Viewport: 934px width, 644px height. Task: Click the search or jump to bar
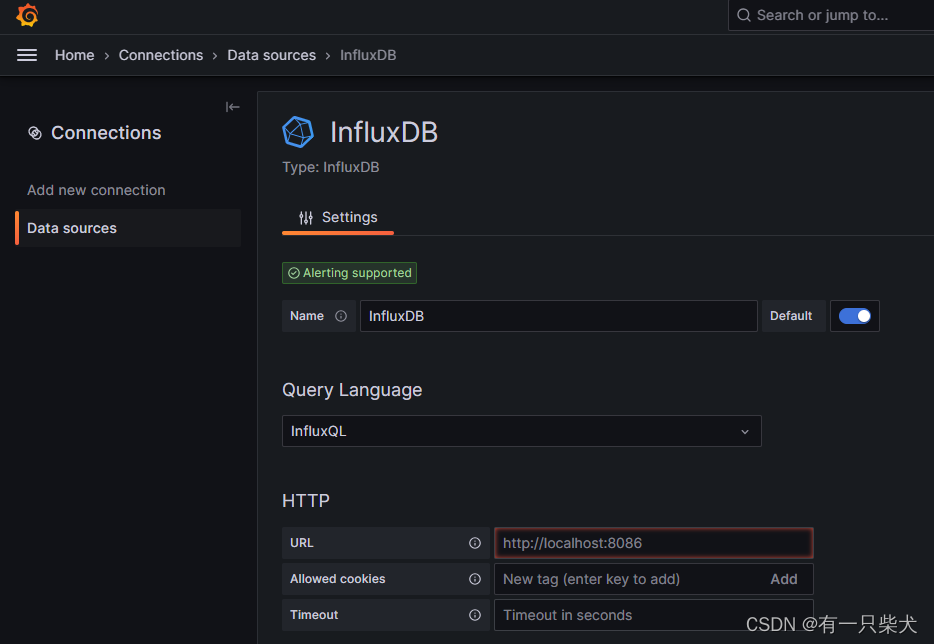coord(830,15)
